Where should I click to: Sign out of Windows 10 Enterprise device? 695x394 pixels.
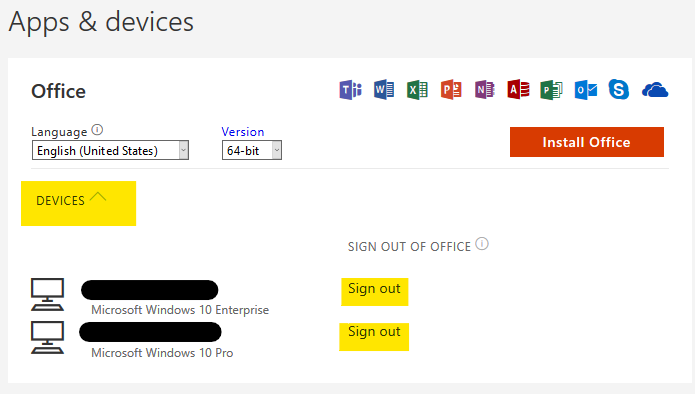[x=374, y=289]
